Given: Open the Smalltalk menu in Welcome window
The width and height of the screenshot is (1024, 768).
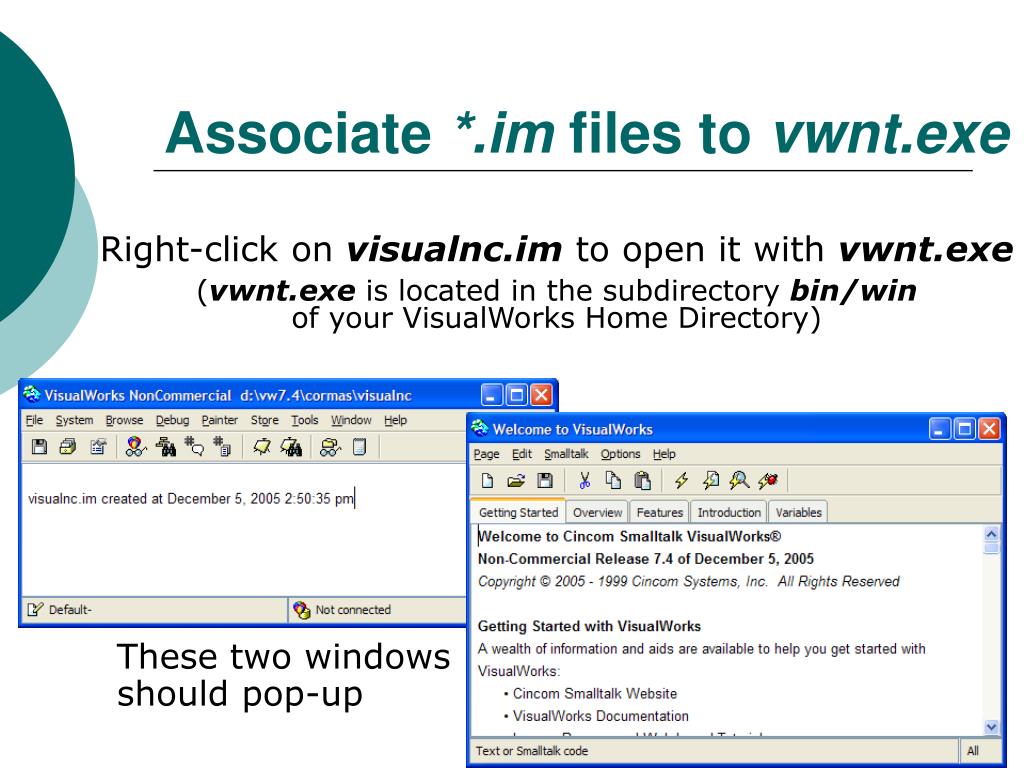Looking at the screenshot, I should [x=566, y=454].
